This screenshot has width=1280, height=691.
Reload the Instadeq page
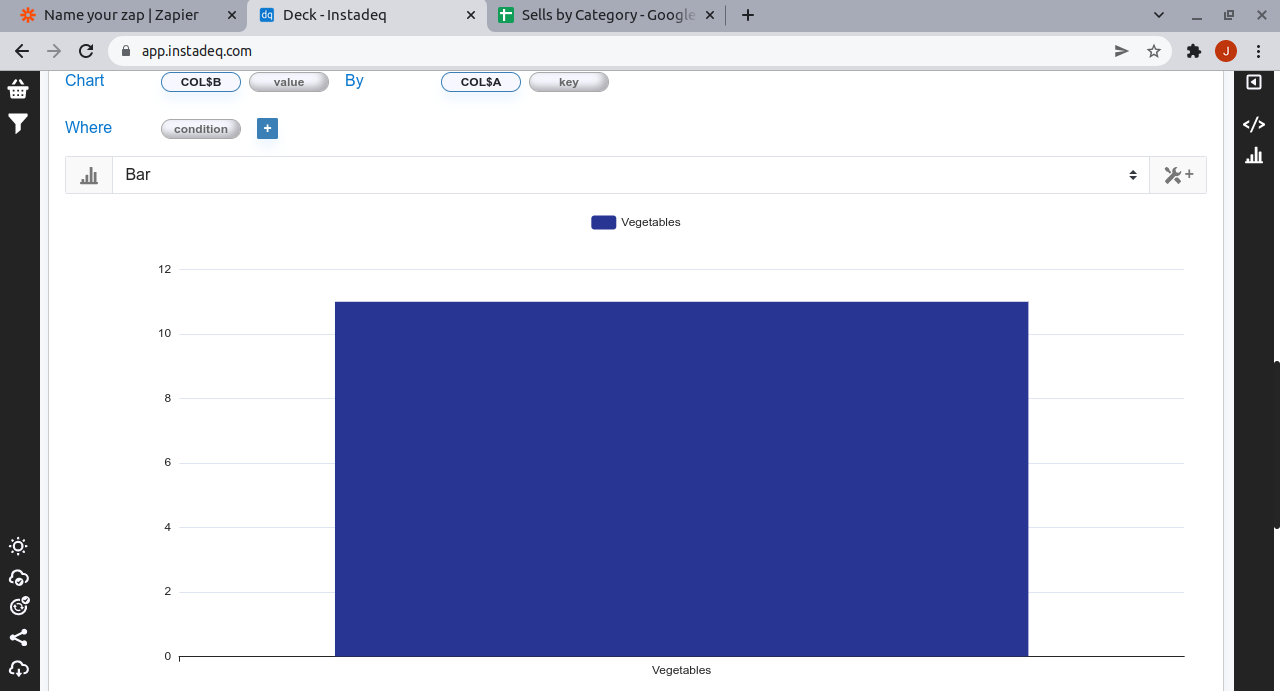pos(86,51)
